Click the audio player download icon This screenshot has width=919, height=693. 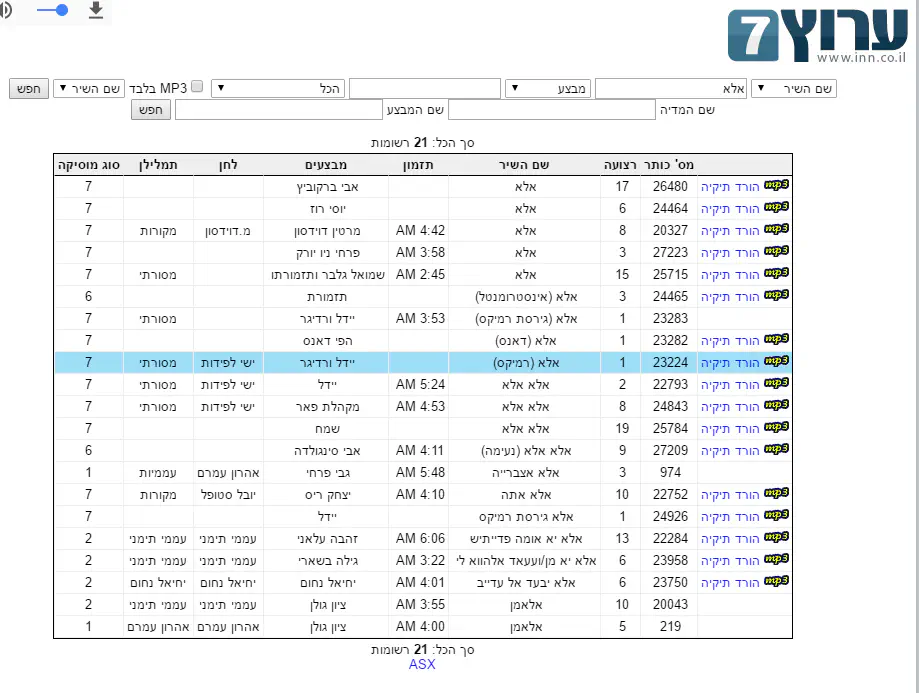[x=96, y=10]
